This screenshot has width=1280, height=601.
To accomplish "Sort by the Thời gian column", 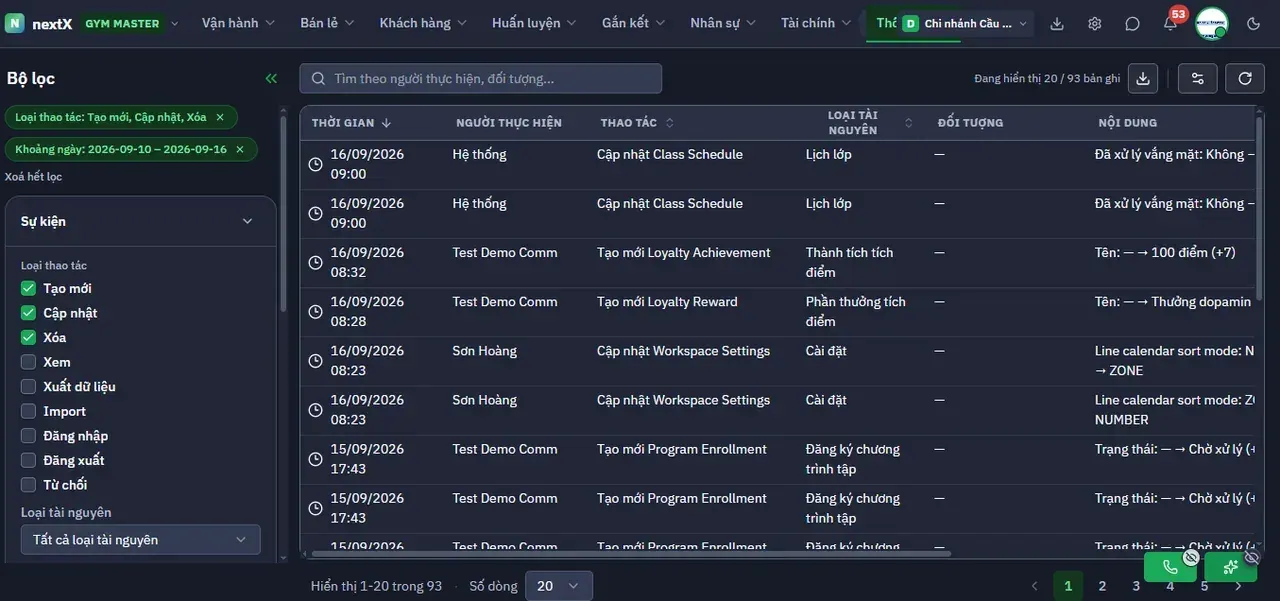I will (351, 123).
